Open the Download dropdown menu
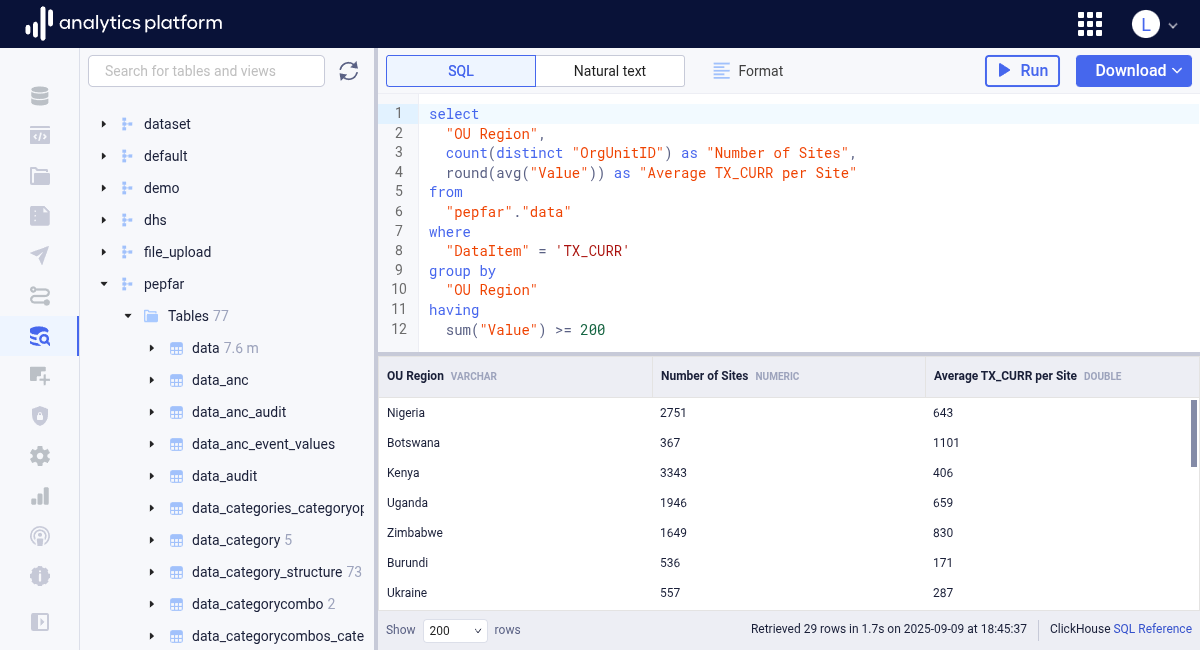This screenshot has height=650, width=1200. pos(1133,71)
